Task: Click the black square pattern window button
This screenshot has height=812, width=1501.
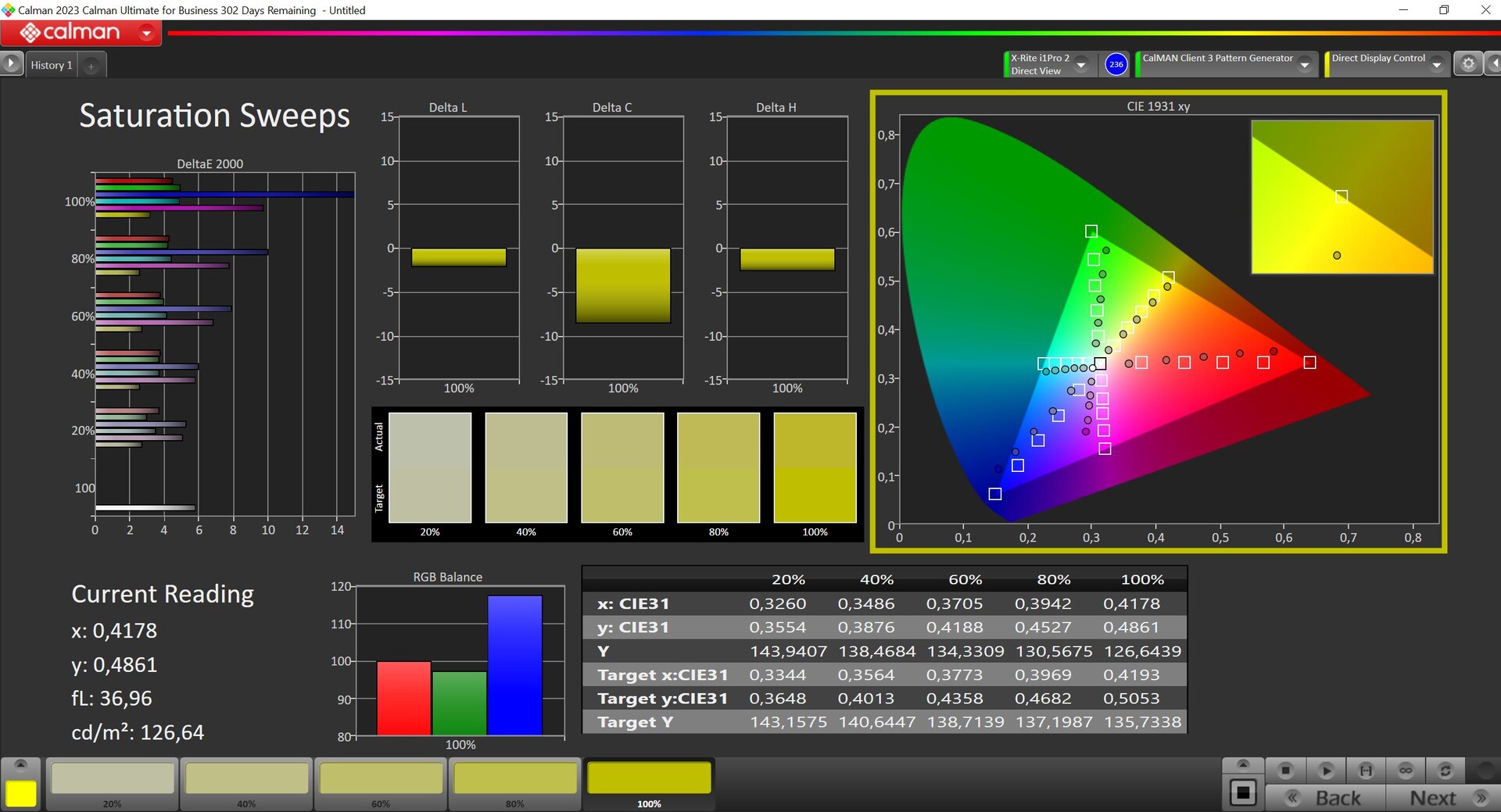Action: pos(1242,793)
